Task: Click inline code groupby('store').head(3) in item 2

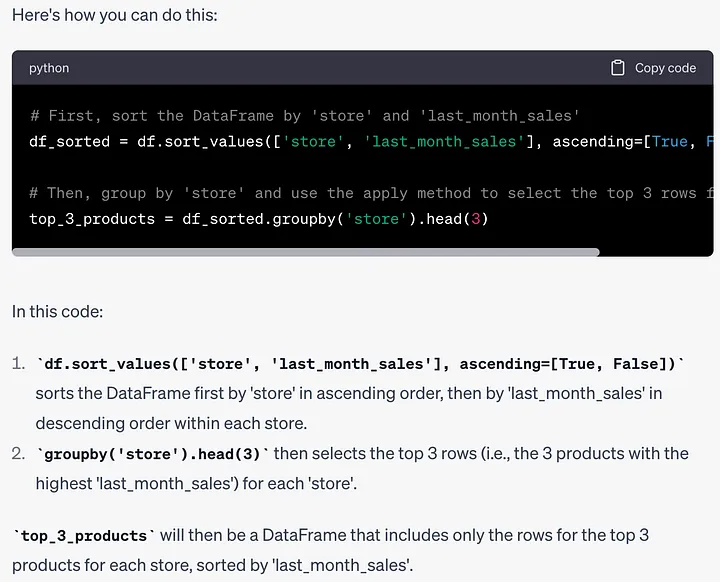Action: click(152, 454)
